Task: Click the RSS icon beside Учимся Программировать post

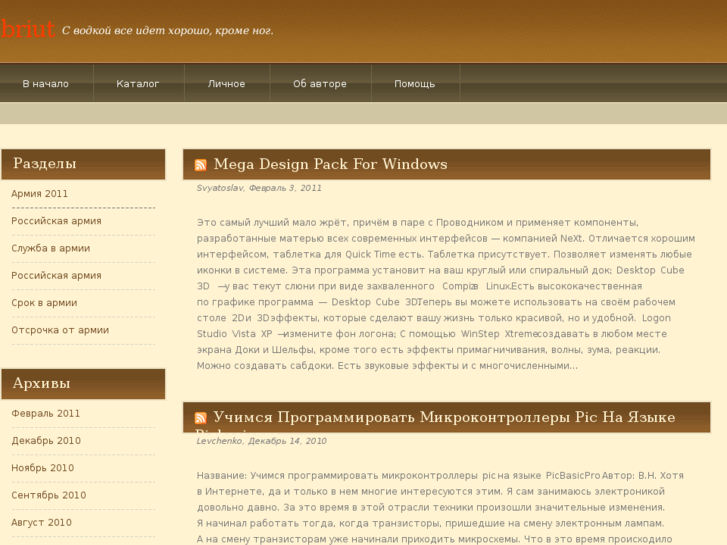Action: click(x=200, y=418)
